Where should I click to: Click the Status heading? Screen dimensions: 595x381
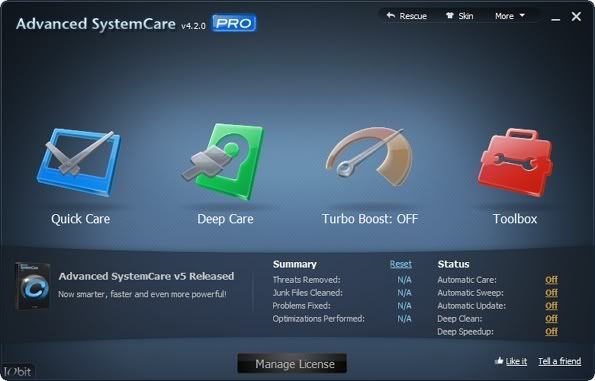tap(453, 264)
